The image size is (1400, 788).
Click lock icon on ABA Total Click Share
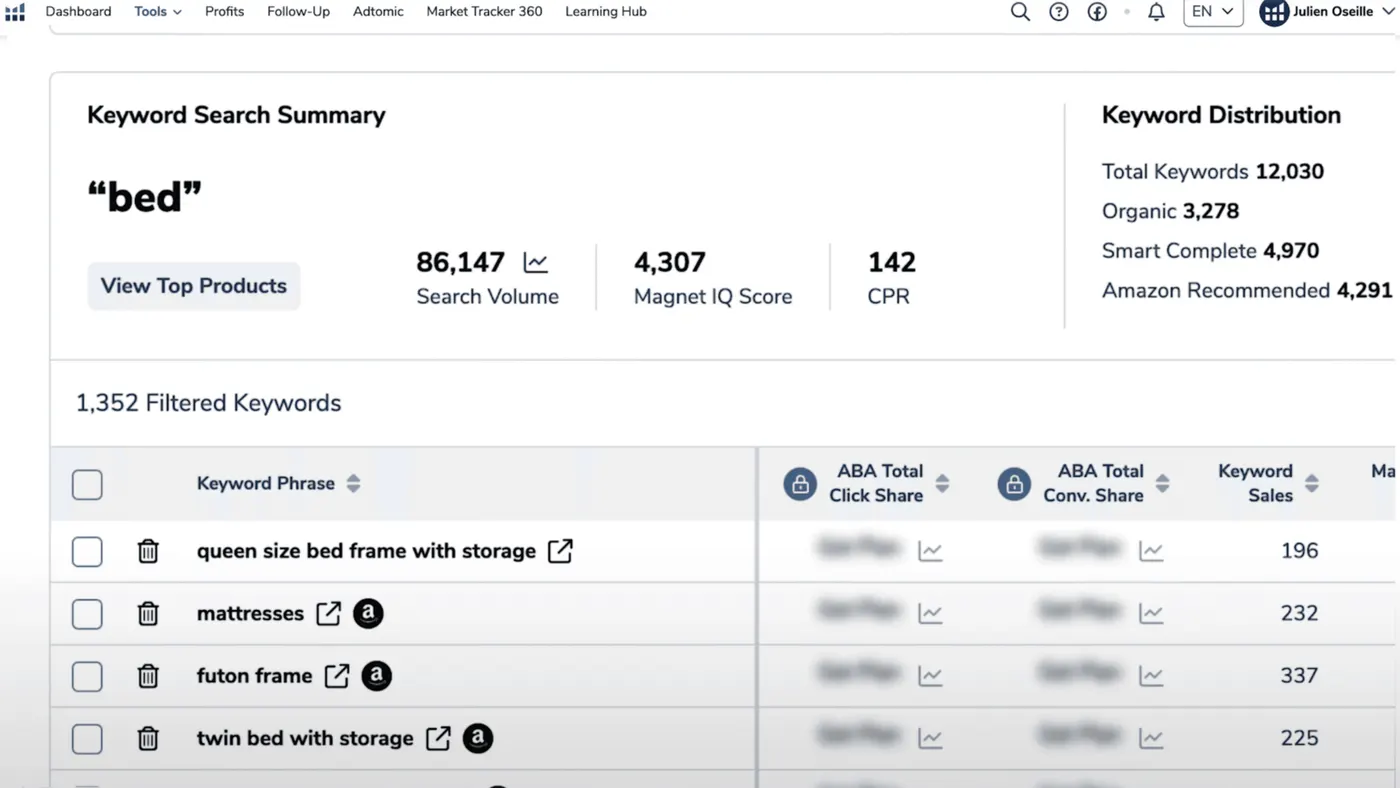point(800,484)
